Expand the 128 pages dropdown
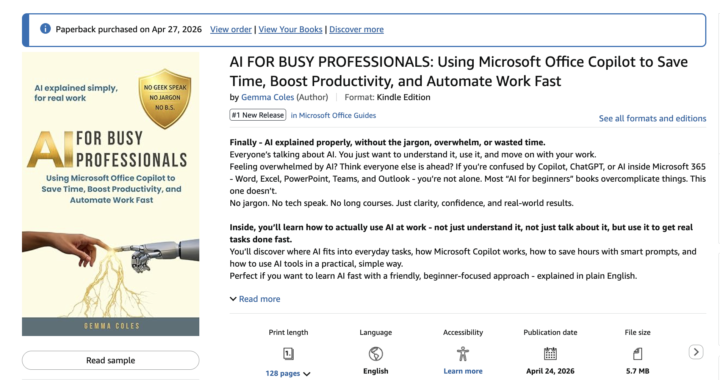This screenshot has height=380, width=720. [x=288, y=374]
